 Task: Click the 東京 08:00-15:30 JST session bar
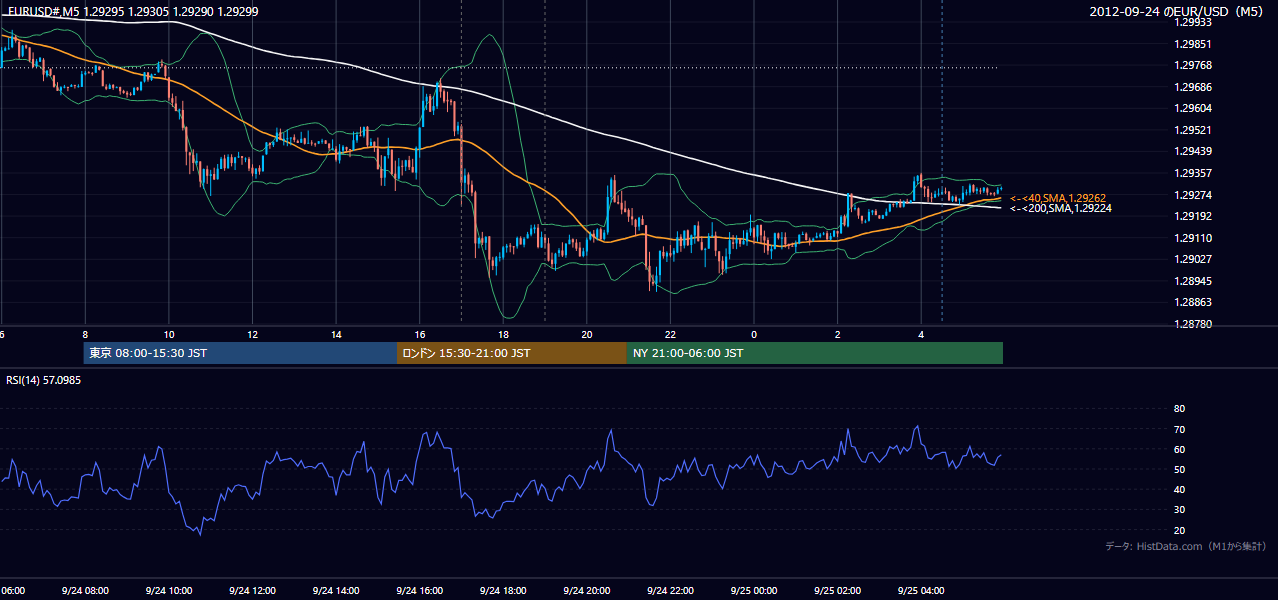[x=241, y=353]
